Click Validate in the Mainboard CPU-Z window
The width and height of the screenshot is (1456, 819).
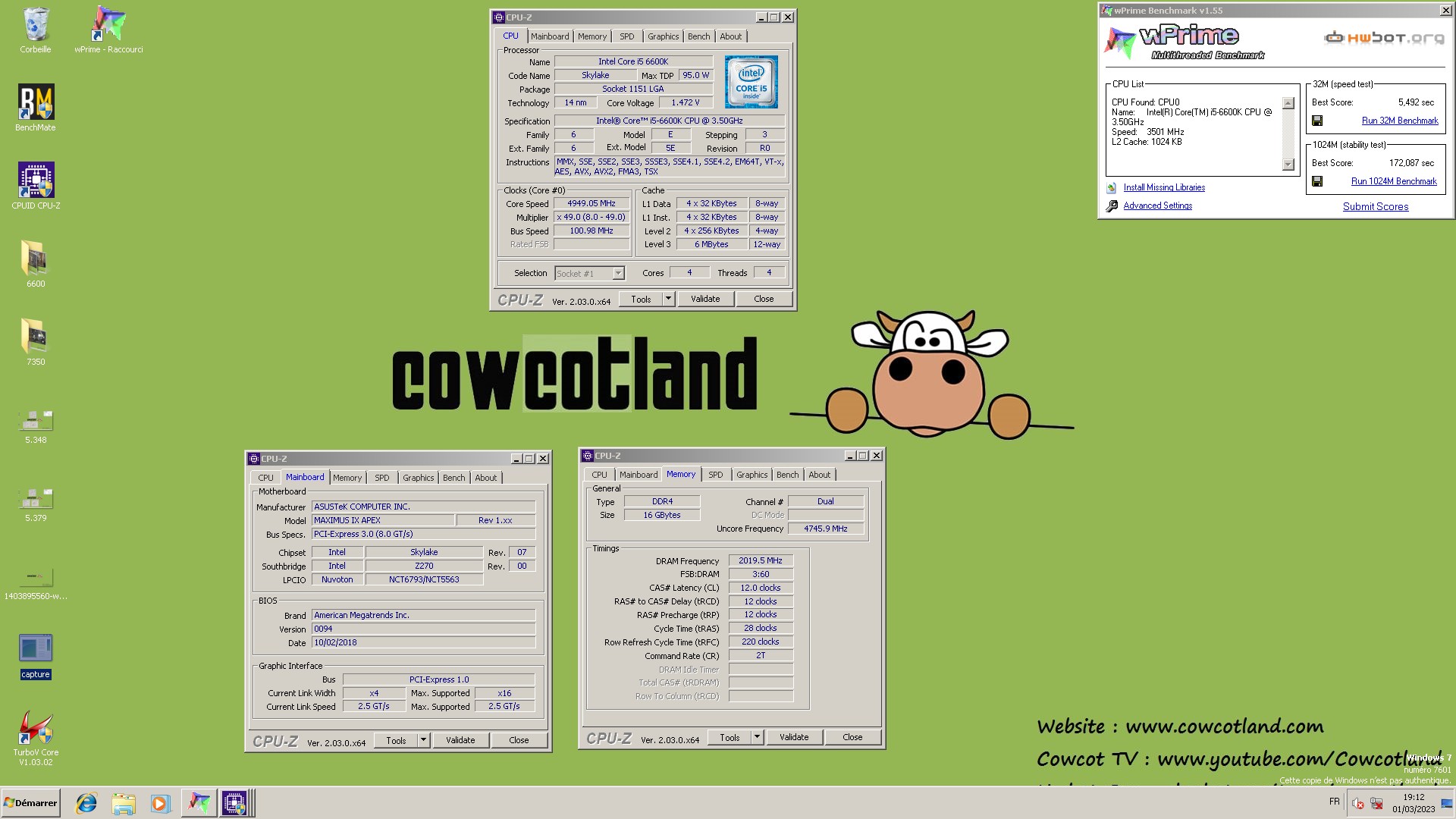(460, 740)
